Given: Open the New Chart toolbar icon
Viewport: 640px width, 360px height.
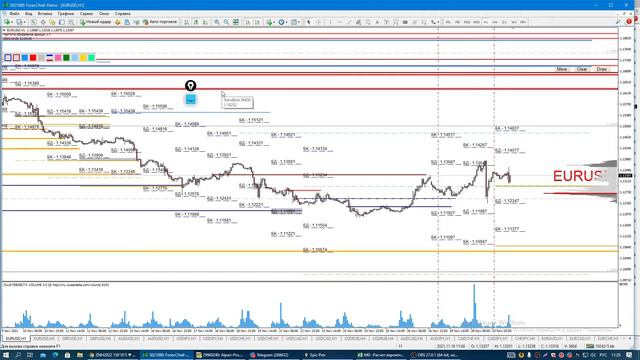Looking at the screenshot, I should click(x=7, y=22).
